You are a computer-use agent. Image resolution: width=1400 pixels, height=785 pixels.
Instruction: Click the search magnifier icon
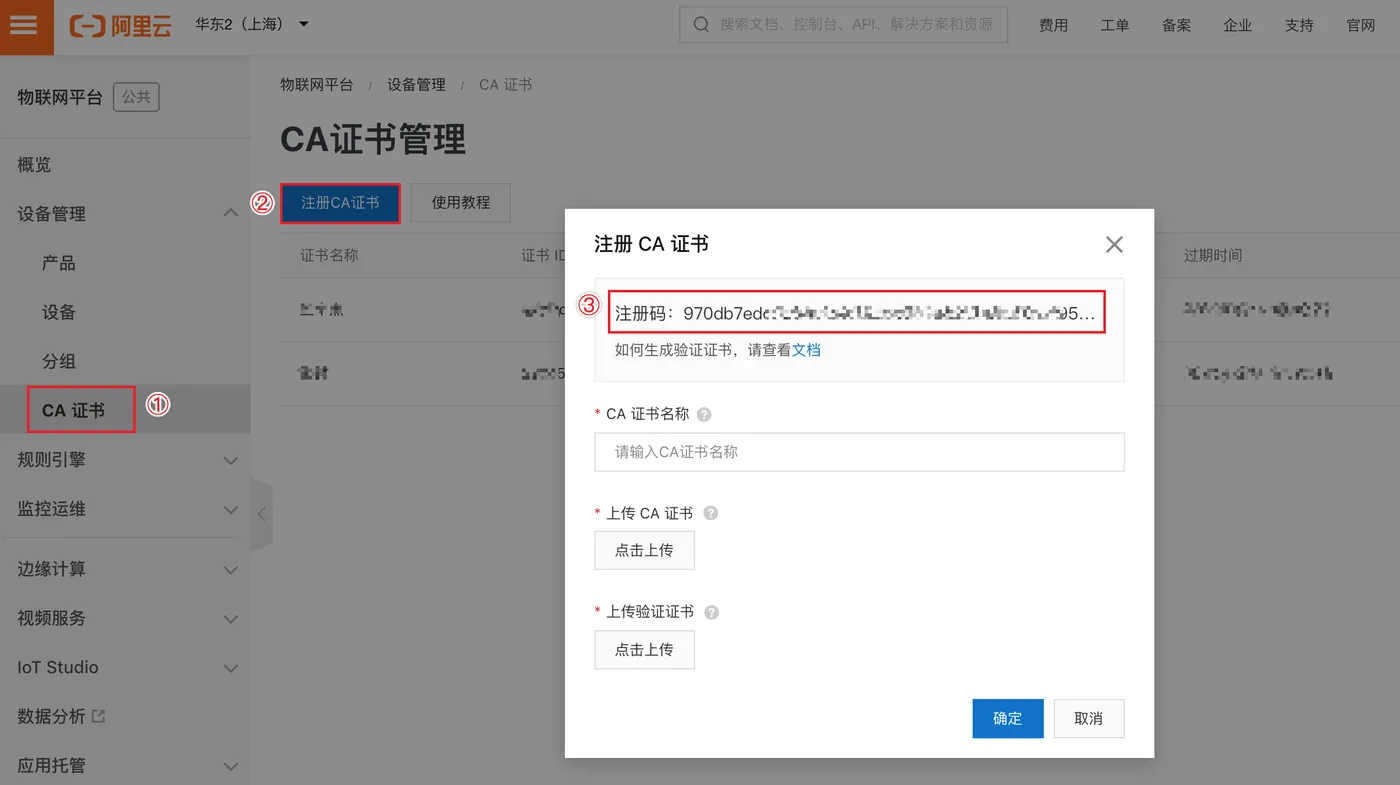tap(702, 24)
